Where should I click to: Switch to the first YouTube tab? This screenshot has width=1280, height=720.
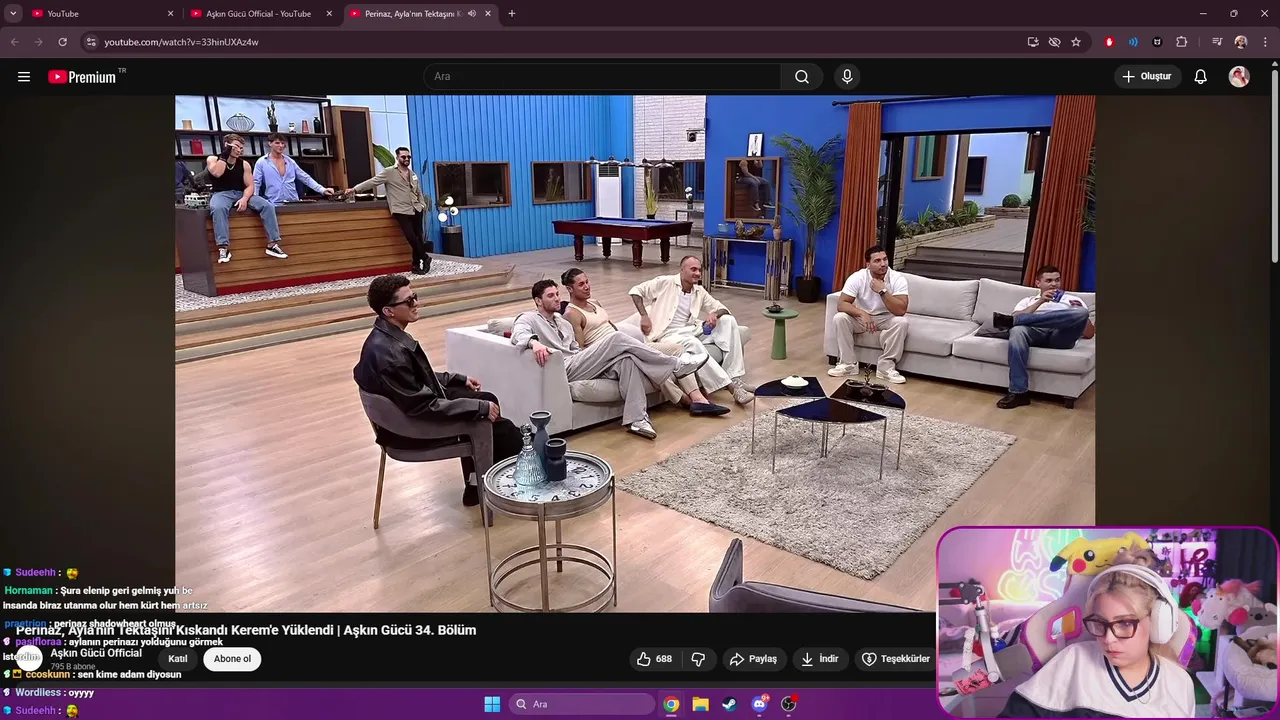point(103,13)
